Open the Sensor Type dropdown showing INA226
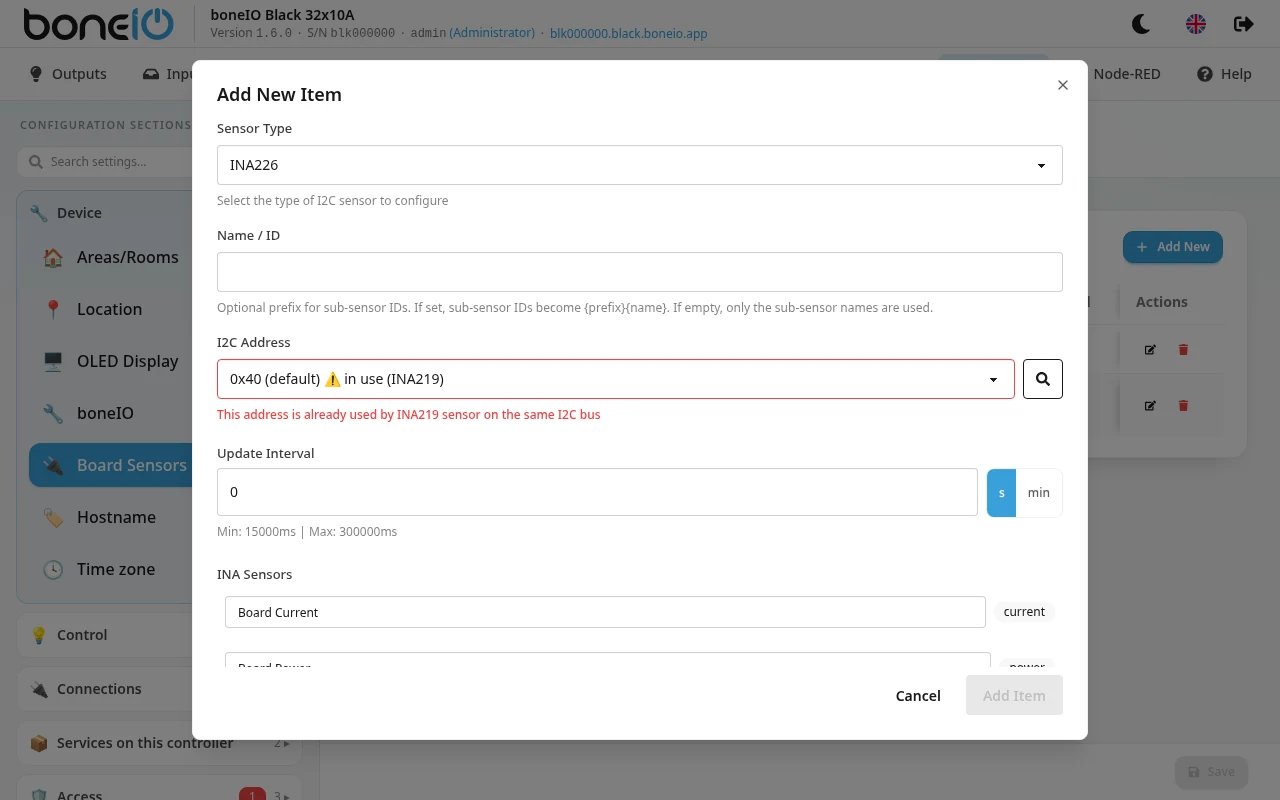The width and height of the screenshot is (1280, 800). click(x=640, y=165)
